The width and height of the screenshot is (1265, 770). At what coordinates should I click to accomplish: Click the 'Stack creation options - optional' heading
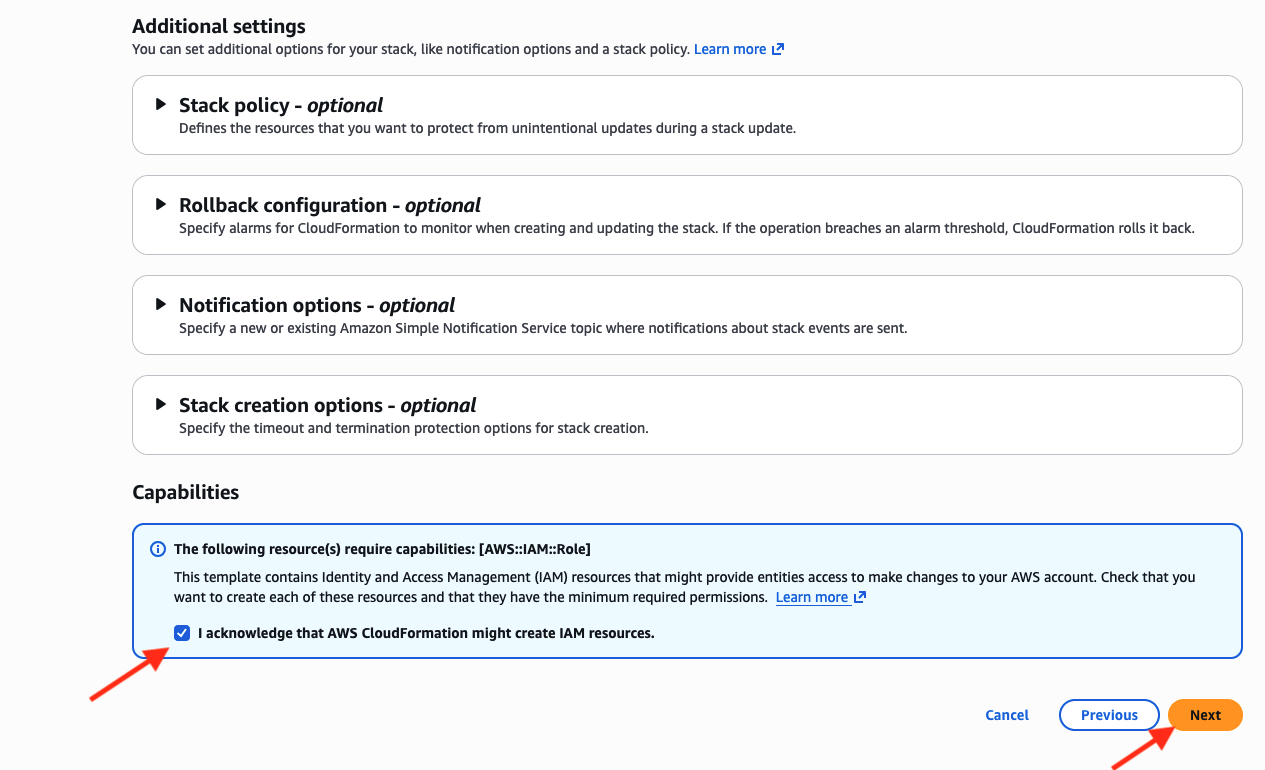pyautogui.click(x=327, y=405)
